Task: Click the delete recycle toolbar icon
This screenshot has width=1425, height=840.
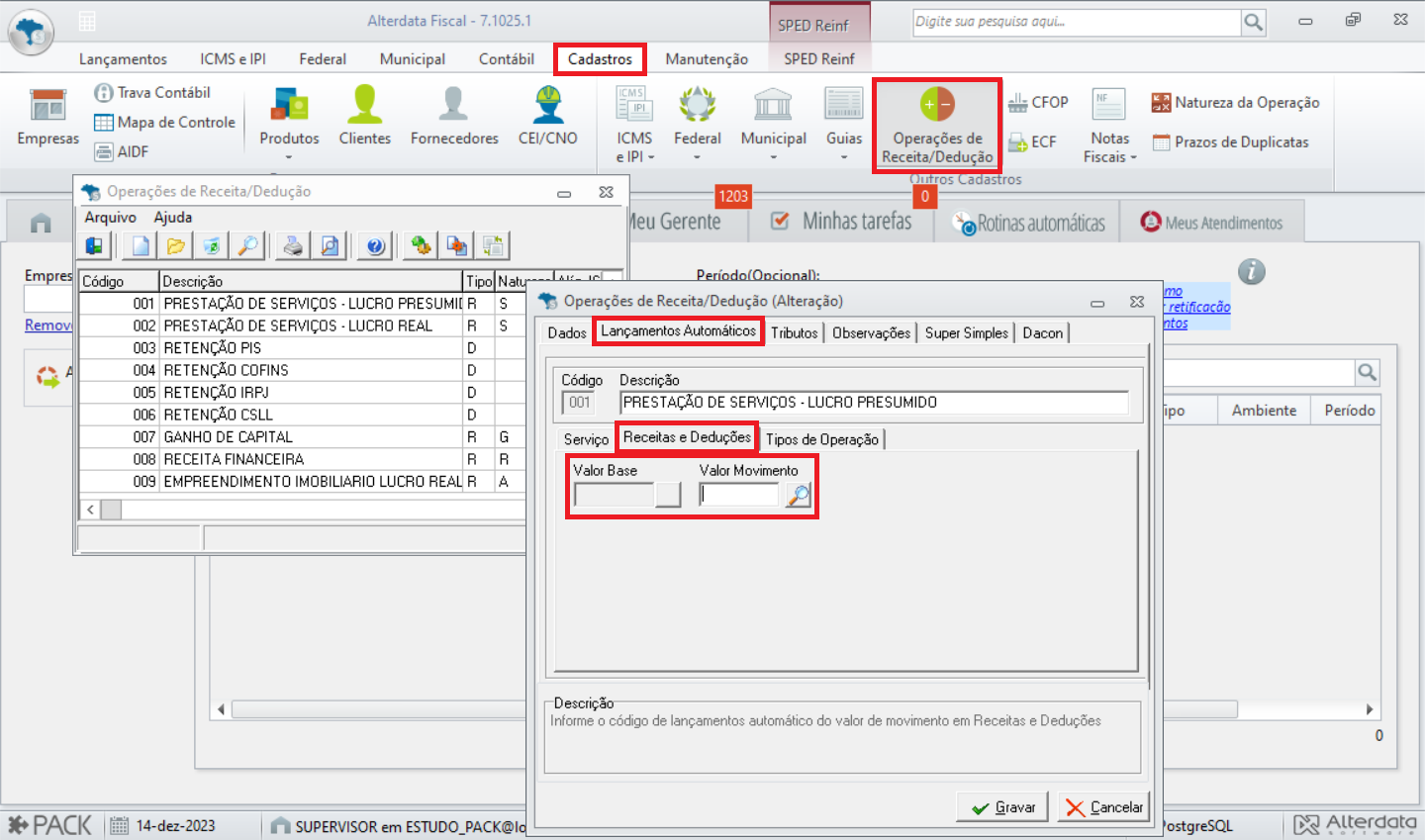Action: 212,245
